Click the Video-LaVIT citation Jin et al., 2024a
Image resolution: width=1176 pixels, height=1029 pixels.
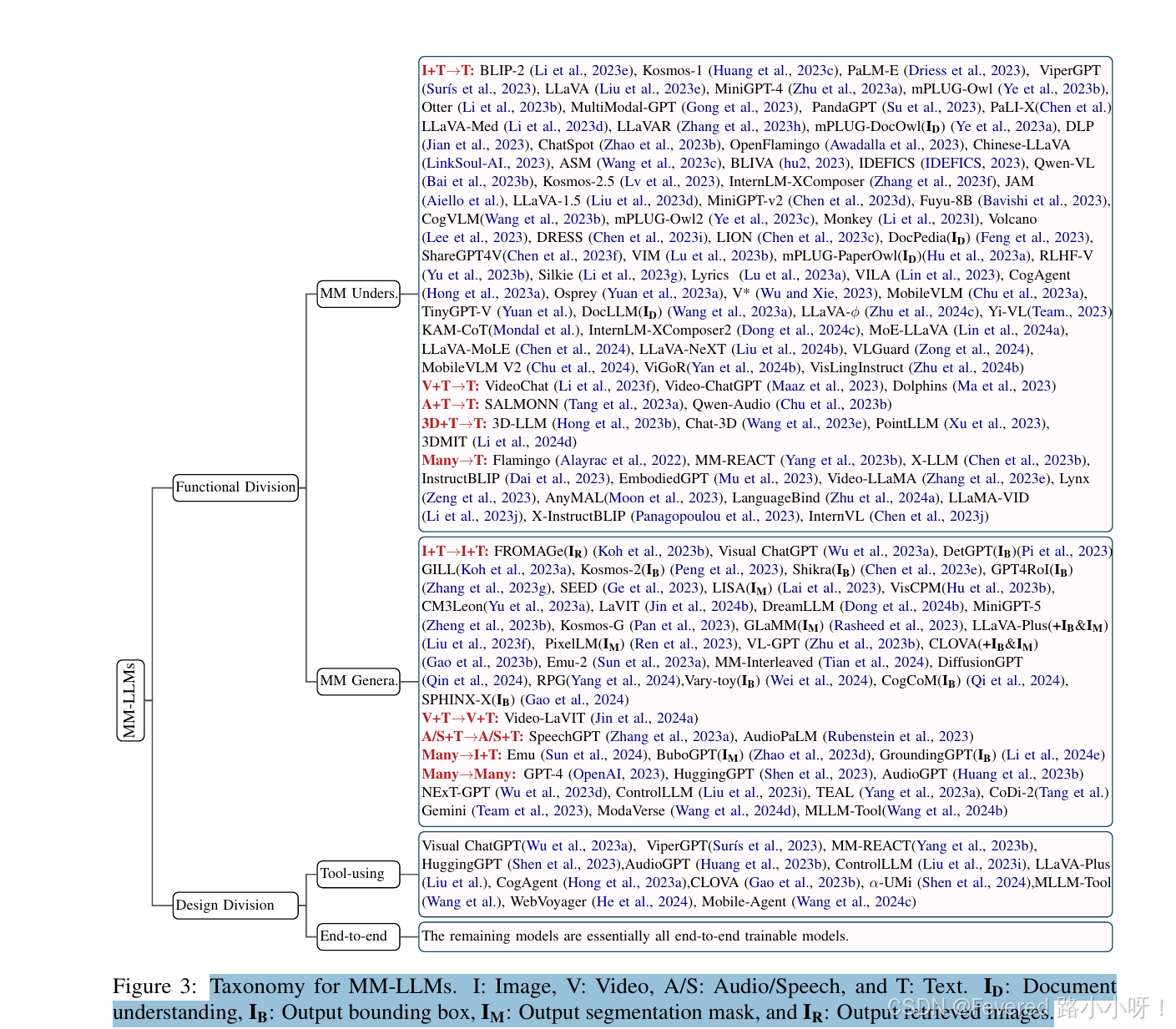coord(644,719)
